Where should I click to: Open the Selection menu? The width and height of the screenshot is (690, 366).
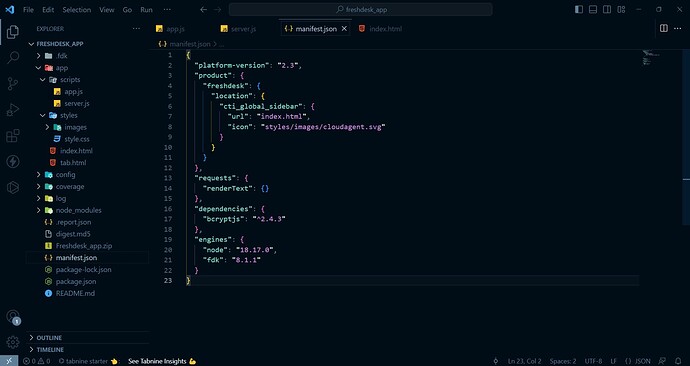click(77, 10)
